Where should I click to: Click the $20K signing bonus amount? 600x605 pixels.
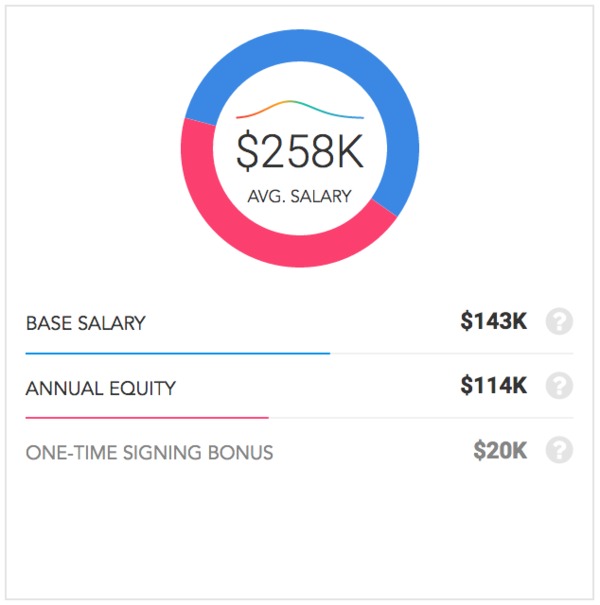pos(500,450)
